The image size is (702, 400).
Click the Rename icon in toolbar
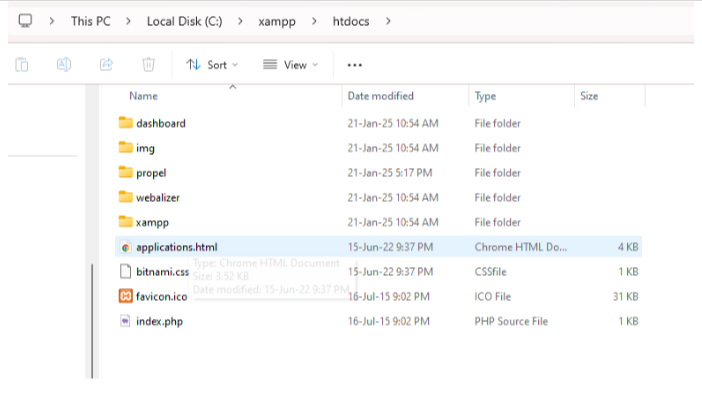coord(64,64)
